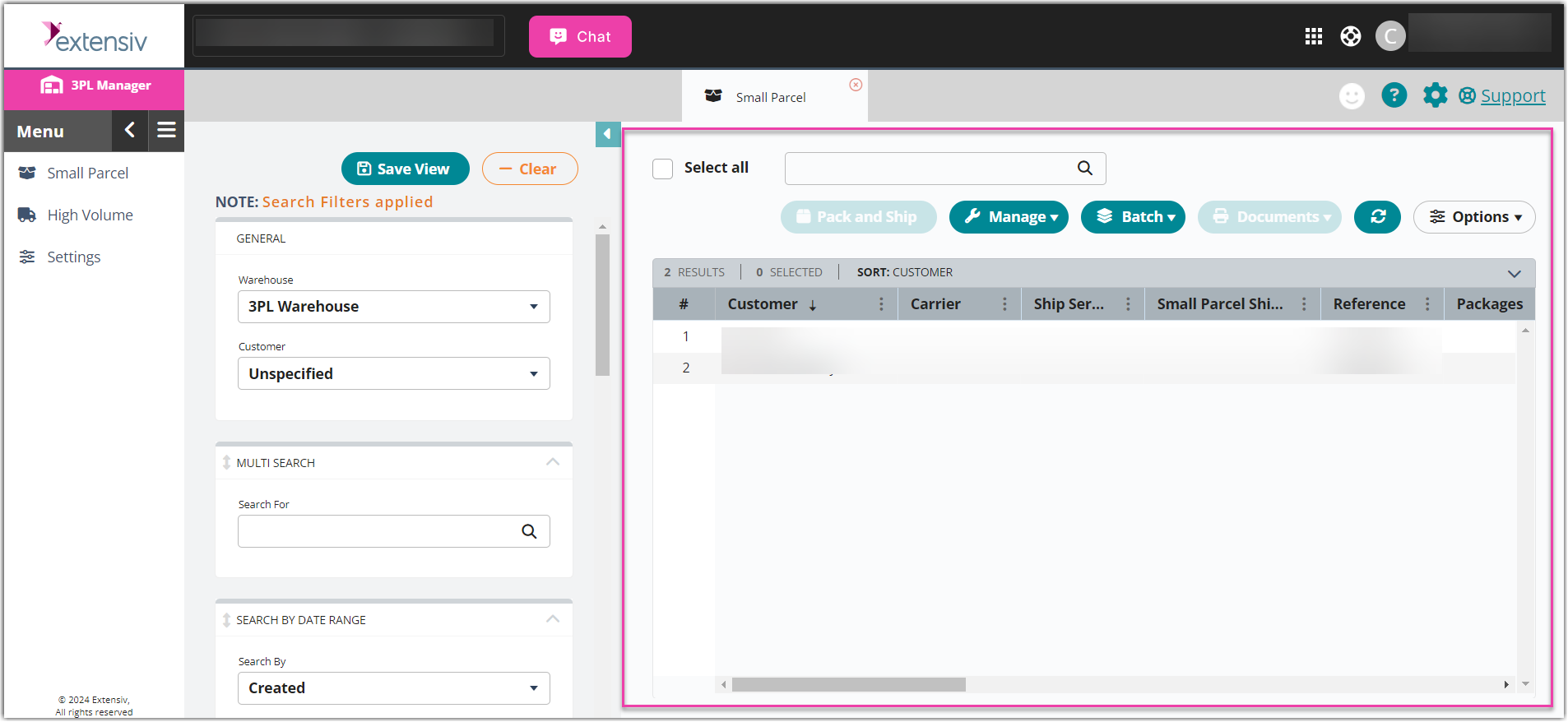Open the Reference column options menu
This screenshot has height=722, width=1568.
coord(1427,304)
